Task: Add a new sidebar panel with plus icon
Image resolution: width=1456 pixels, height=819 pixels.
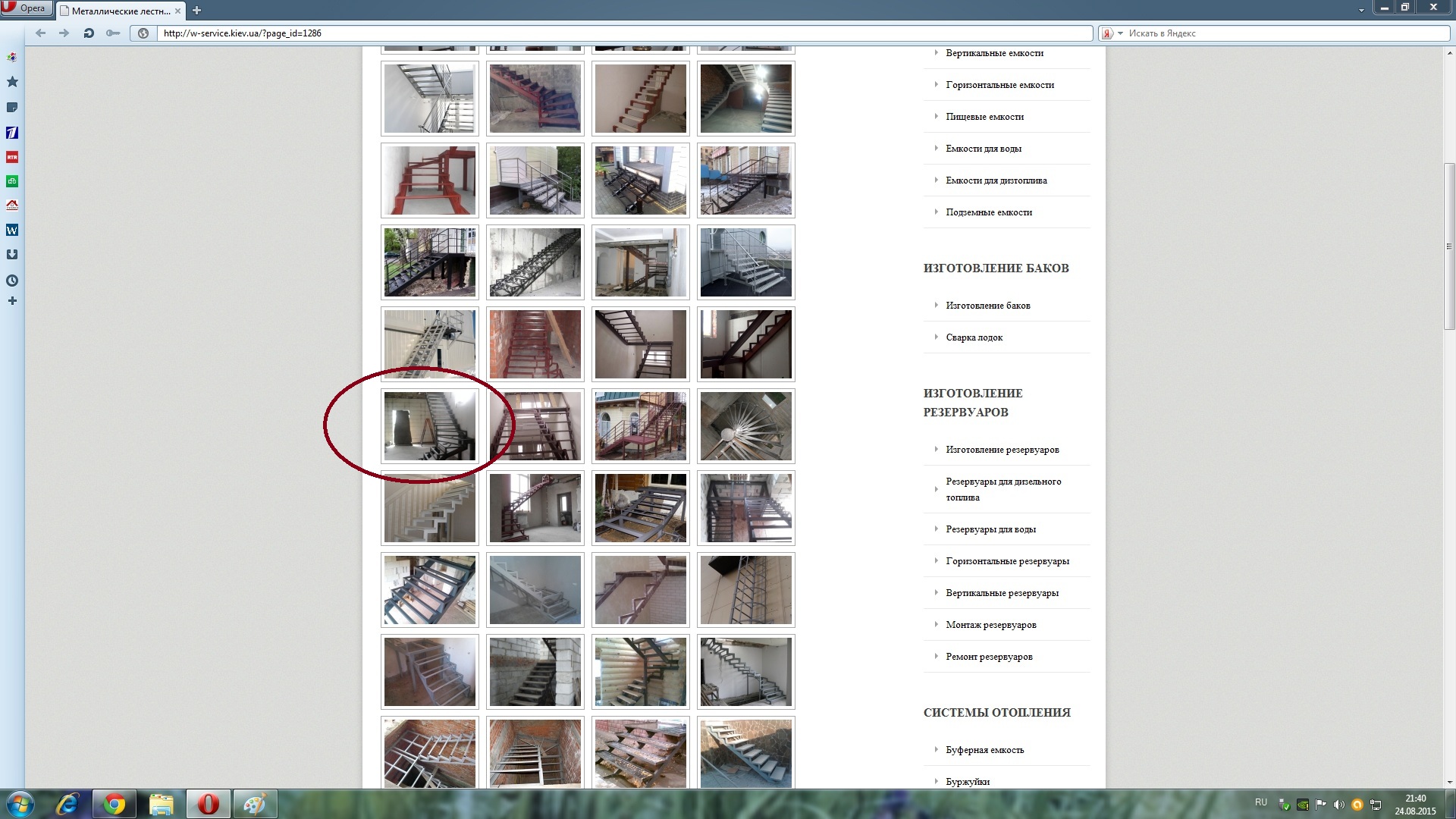Action: 12,301
